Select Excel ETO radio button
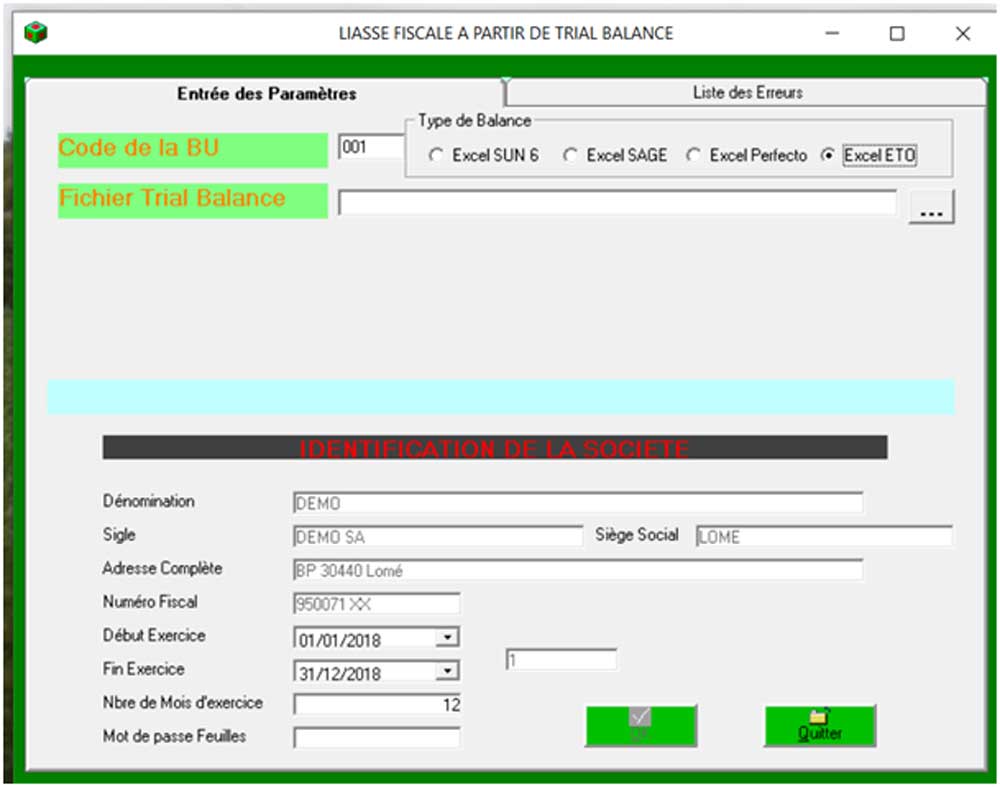1000x787 pixels. coord(827,156)
